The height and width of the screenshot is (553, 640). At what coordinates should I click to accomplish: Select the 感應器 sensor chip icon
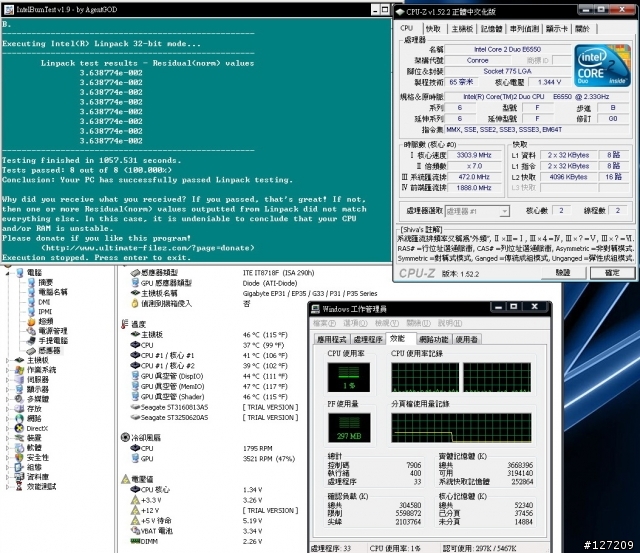point(31,351)
